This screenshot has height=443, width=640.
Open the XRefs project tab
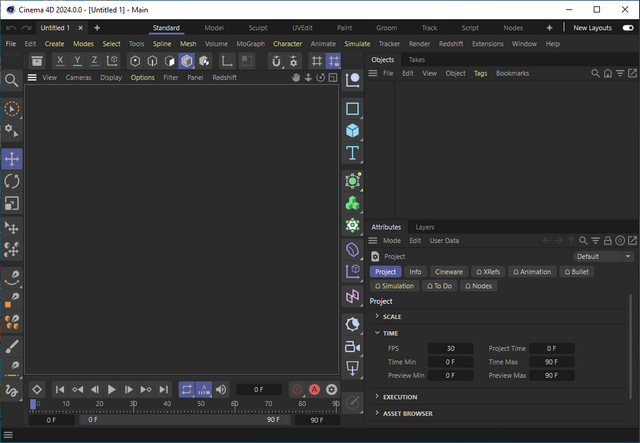point(488,272)
